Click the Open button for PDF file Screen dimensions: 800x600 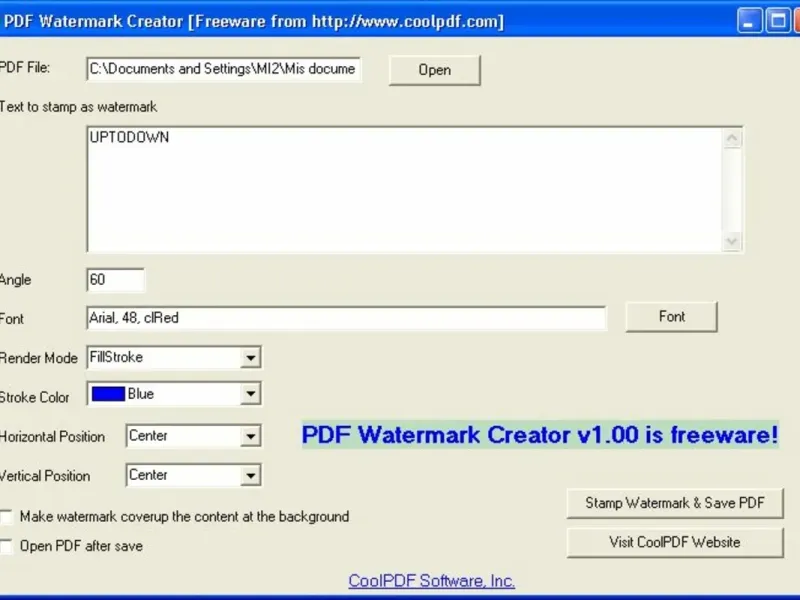[434, 70]
